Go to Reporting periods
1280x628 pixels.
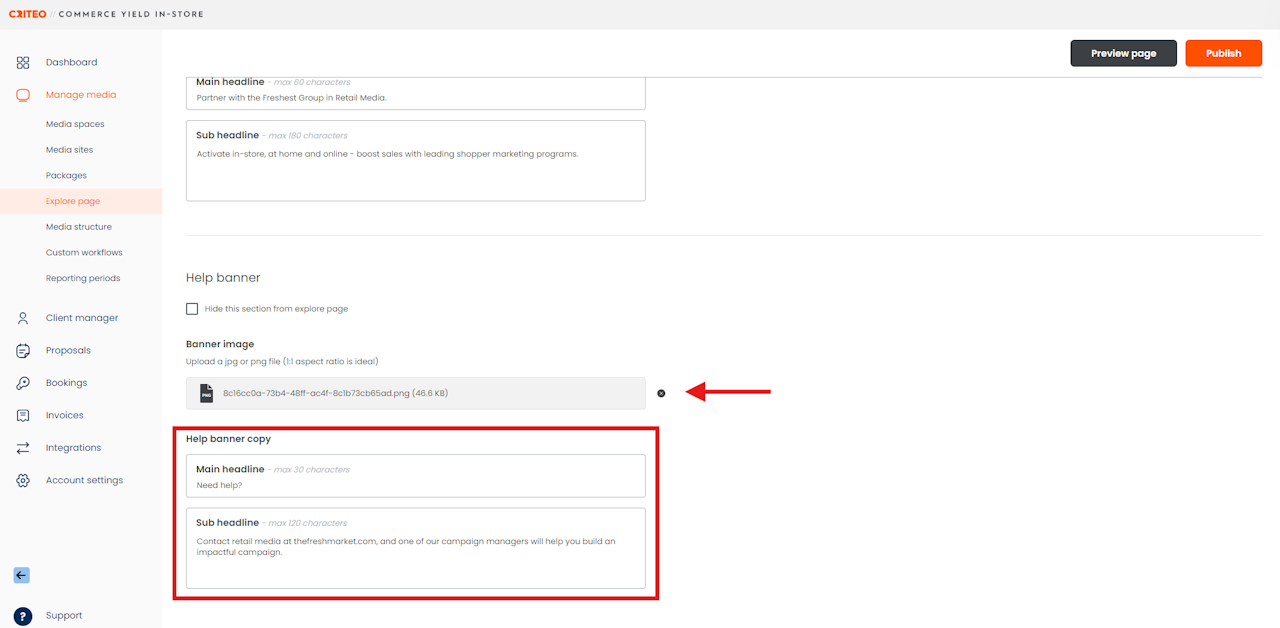(x=83, y=278)
